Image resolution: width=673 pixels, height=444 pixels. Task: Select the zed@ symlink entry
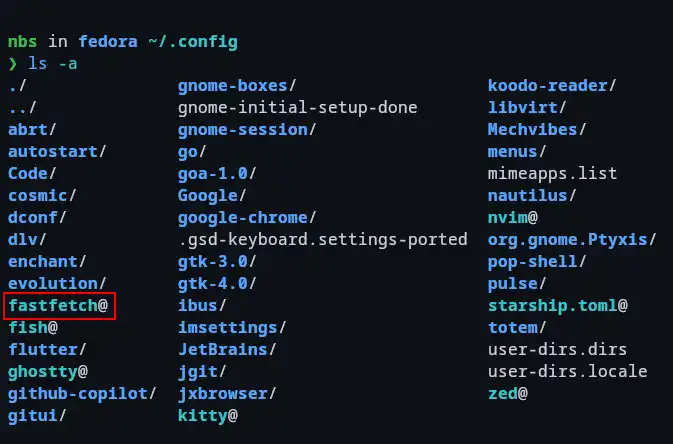point(507,393)
